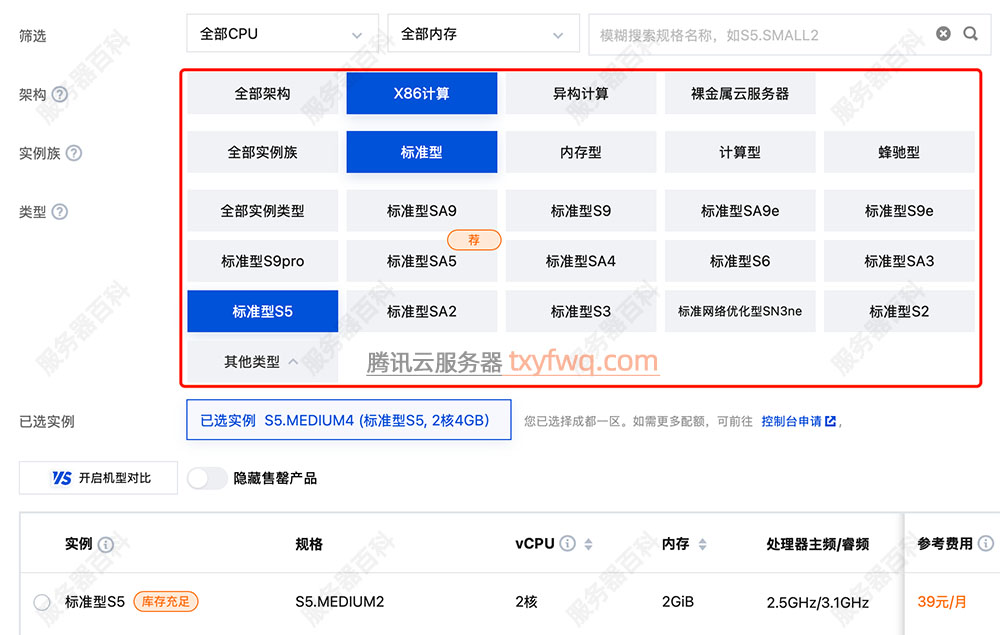Open the 全部CPU dropdown
Viewport: 1000px width, 635px height.
(x=283, y=34)
